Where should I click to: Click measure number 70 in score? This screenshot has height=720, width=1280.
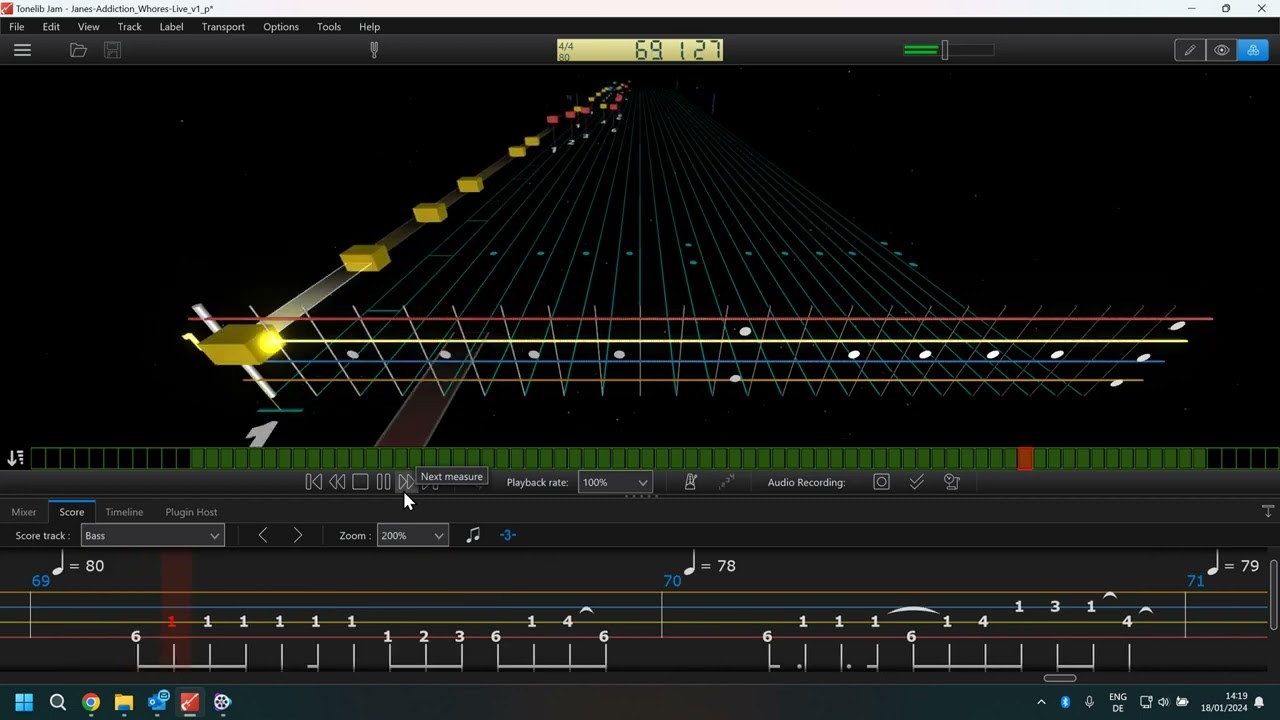pos(672,581)
